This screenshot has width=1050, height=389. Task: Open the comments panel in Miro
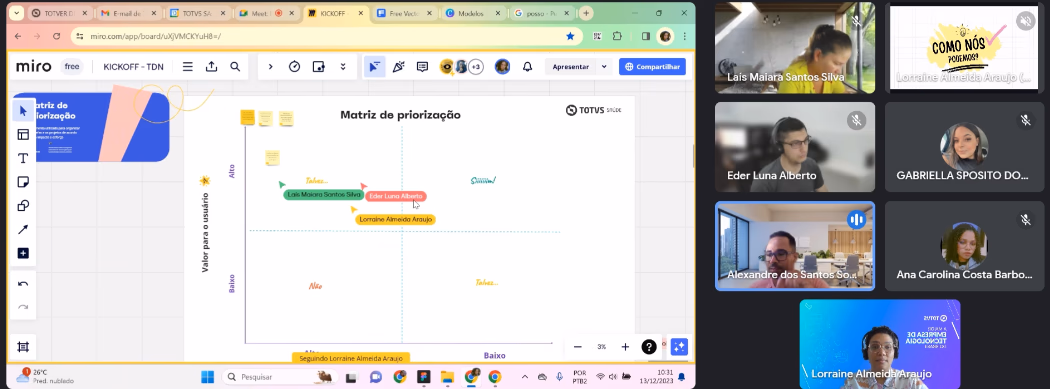(x=423, y=67)
